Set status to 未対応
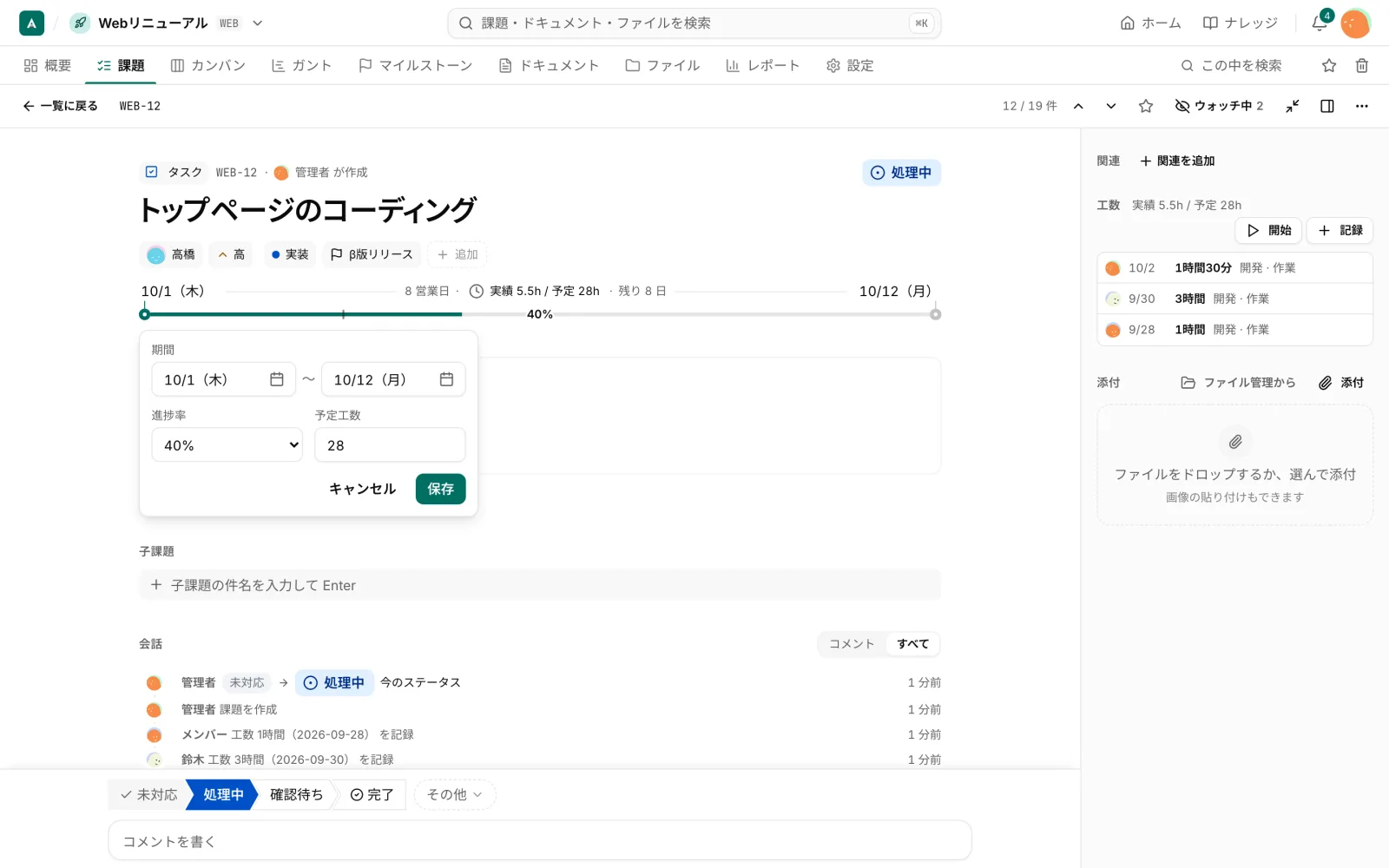The height and width of the screenshot is (868, 1389). pos(148,794)
